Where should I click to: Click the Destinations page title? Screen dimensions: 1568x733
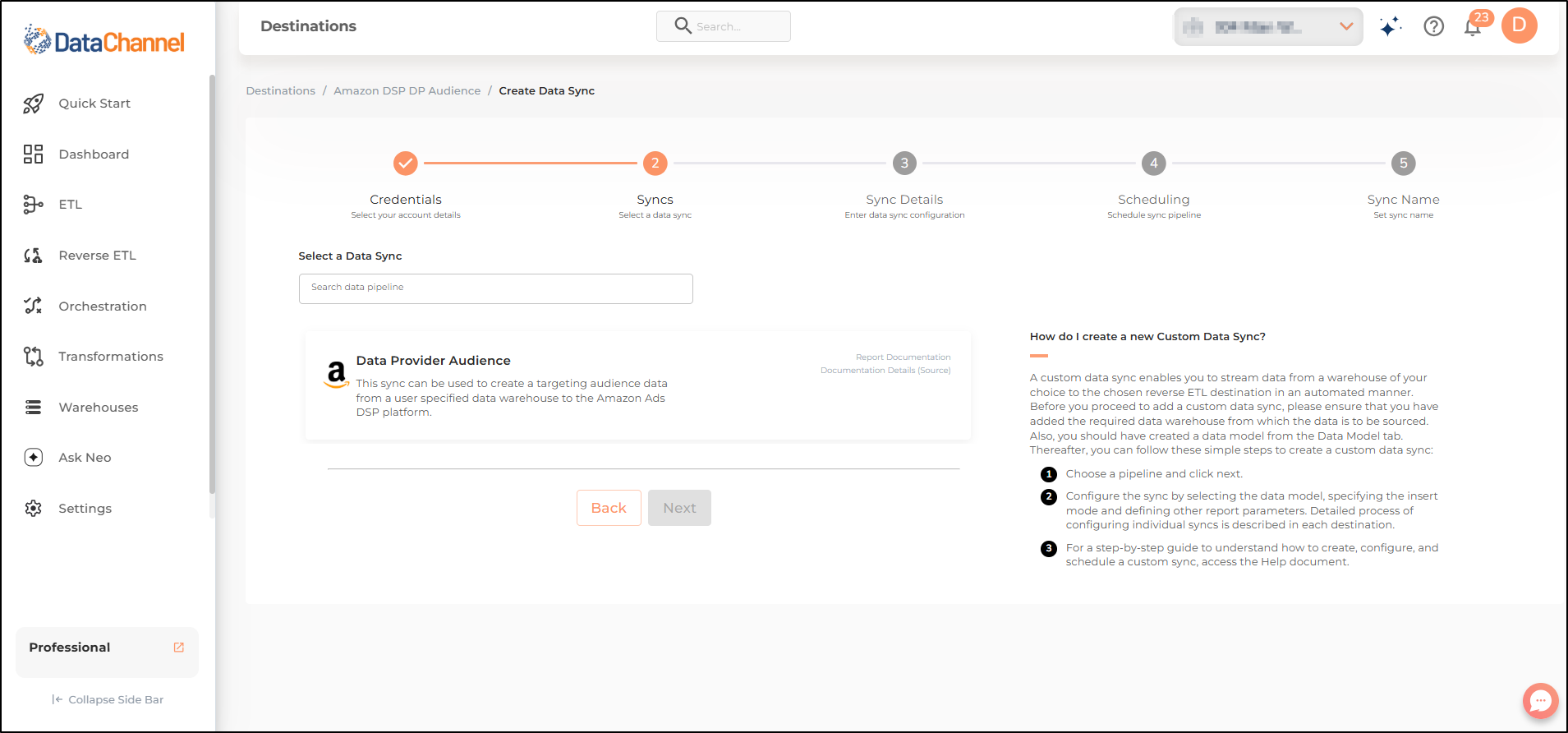point(308,26)
